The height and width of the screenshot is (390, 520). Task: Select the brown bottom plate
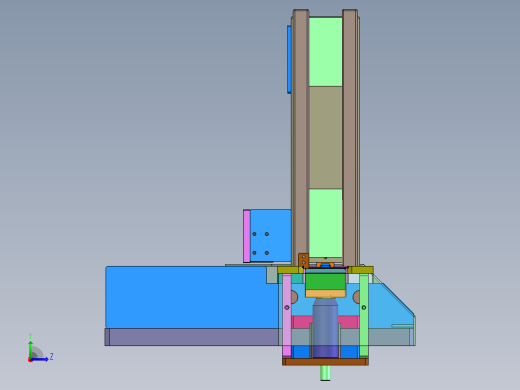click(x=325, y=362)
